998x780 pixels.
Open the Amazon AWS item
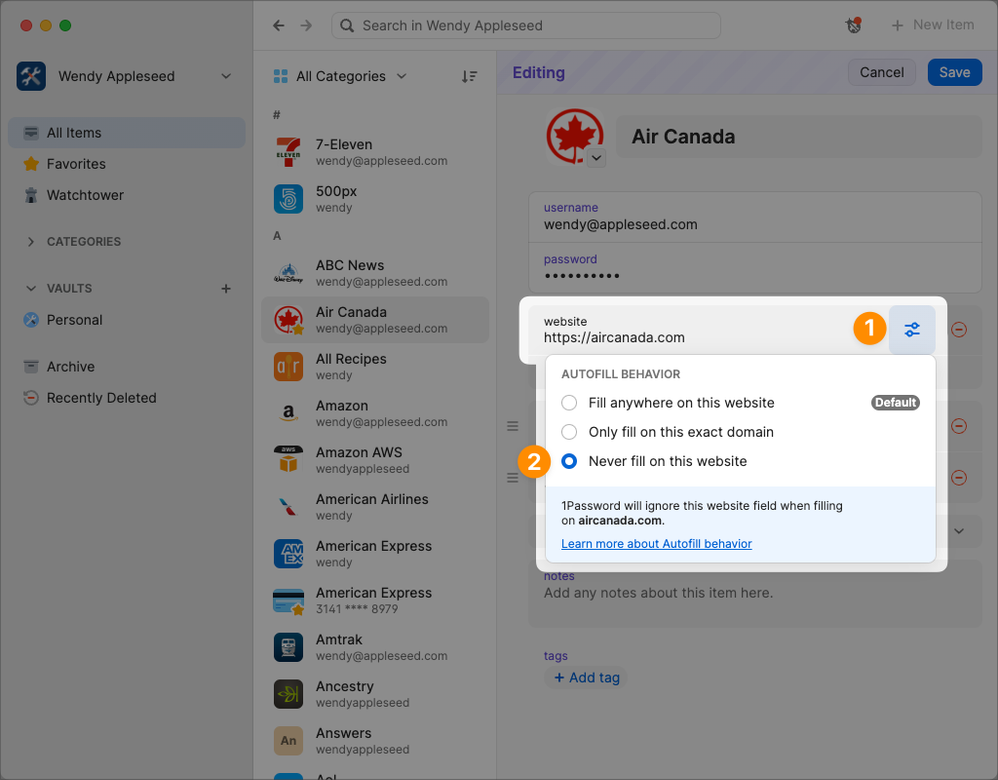point(375,460)
